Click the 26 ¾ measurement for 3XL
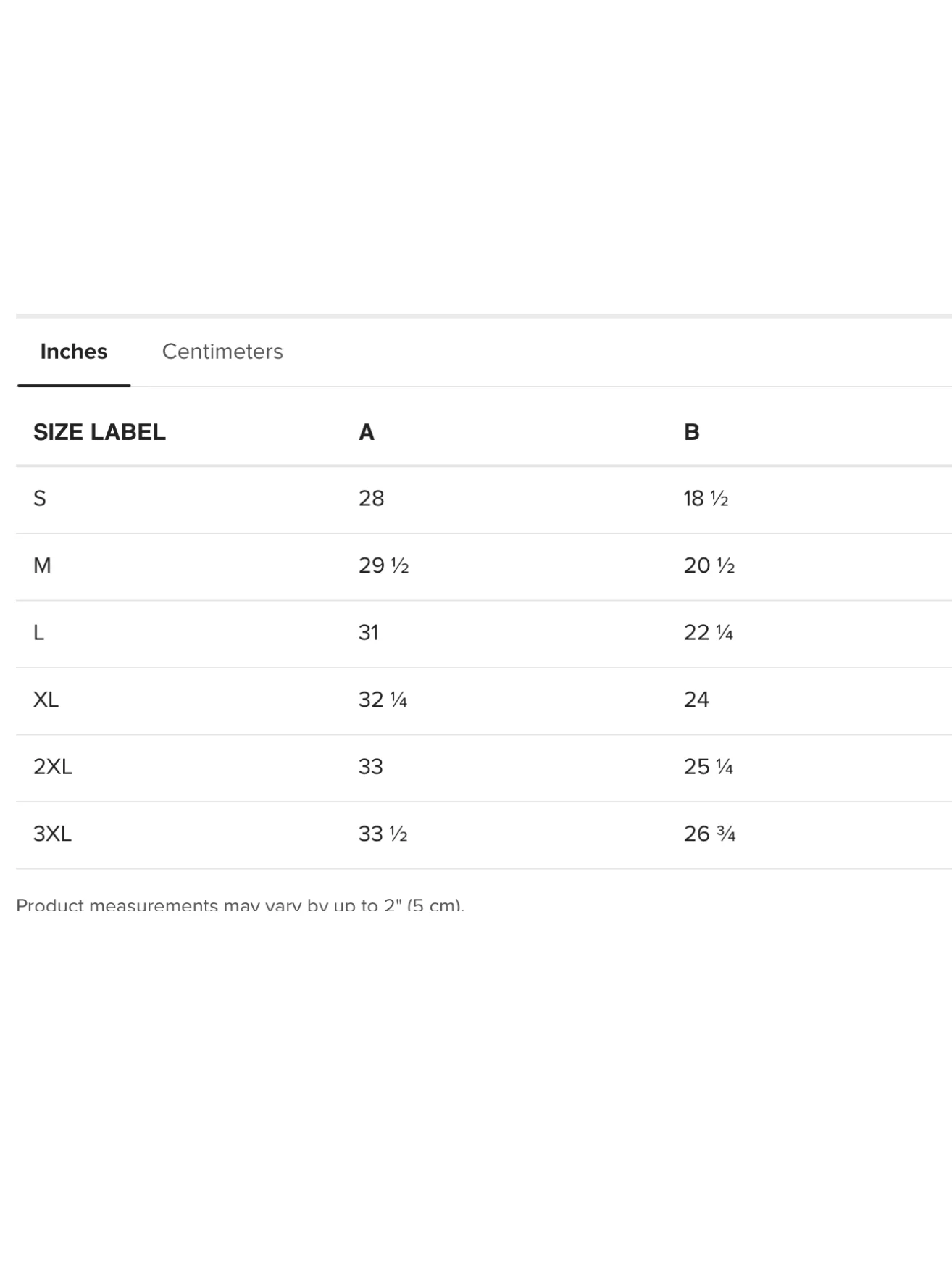Screen dimensions: 952x1270 (x=710, y=834)
